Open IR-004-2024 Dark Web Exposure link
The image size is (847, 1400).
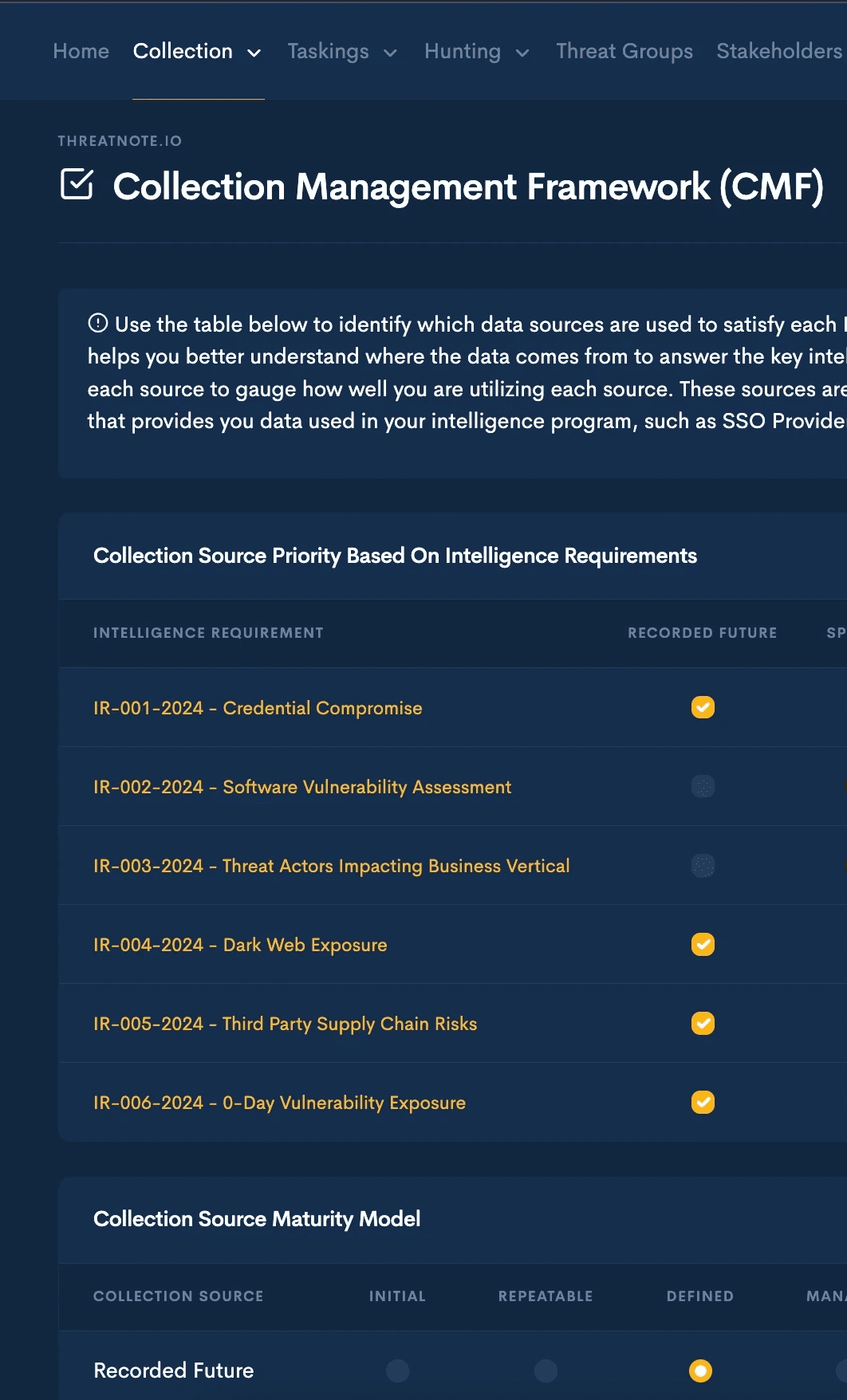coord(240,945)
